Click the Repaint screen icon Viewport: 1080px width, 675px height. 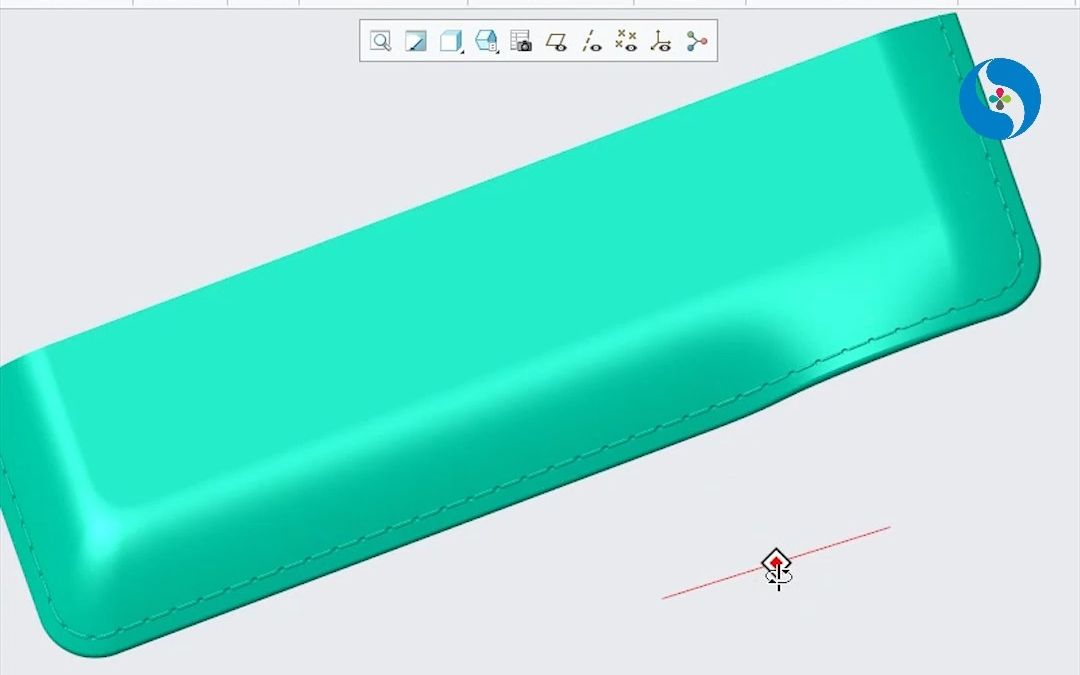pos(415,41)
